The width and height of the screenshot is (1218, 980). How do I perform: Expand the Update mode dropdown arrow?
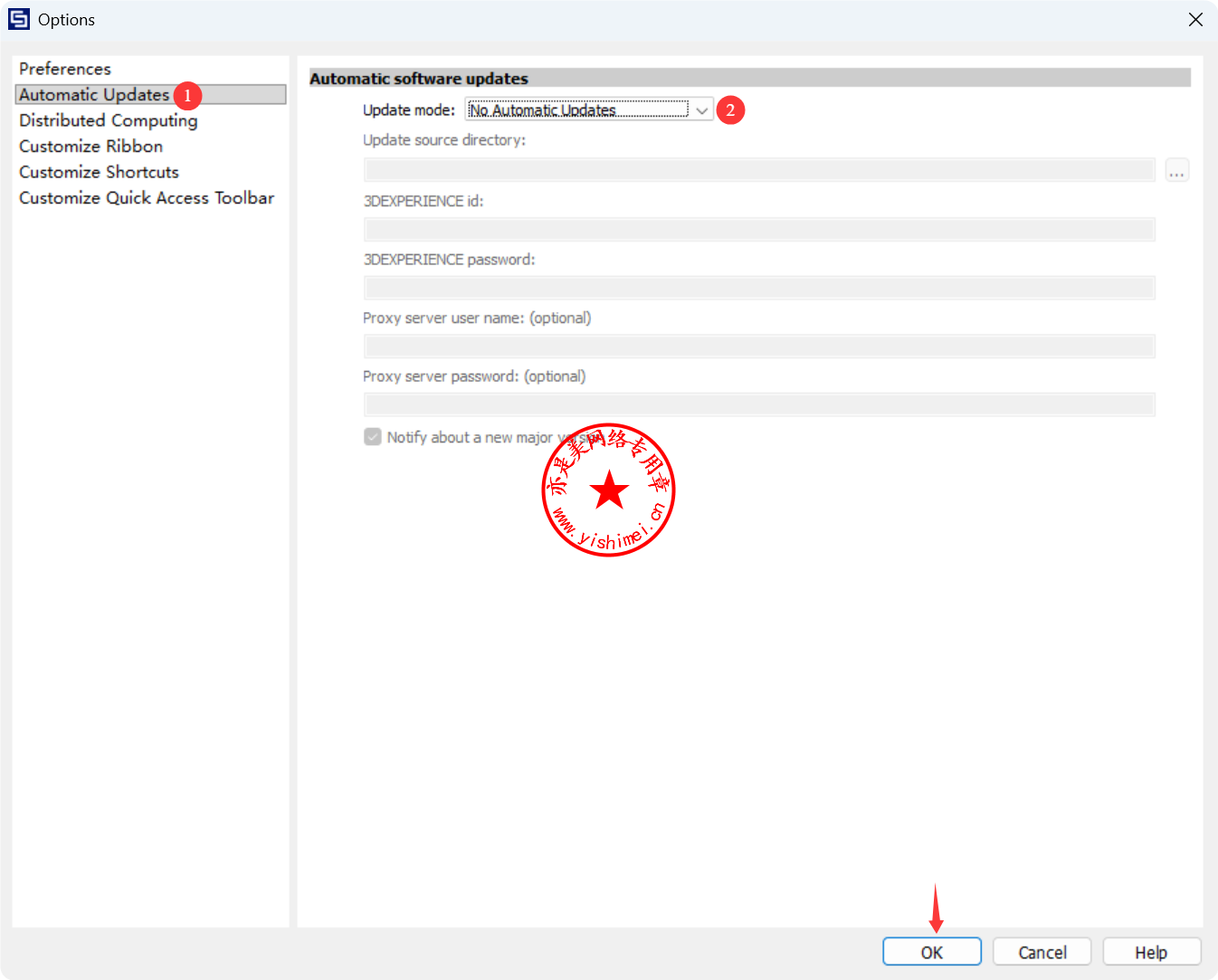pos(701,110)
